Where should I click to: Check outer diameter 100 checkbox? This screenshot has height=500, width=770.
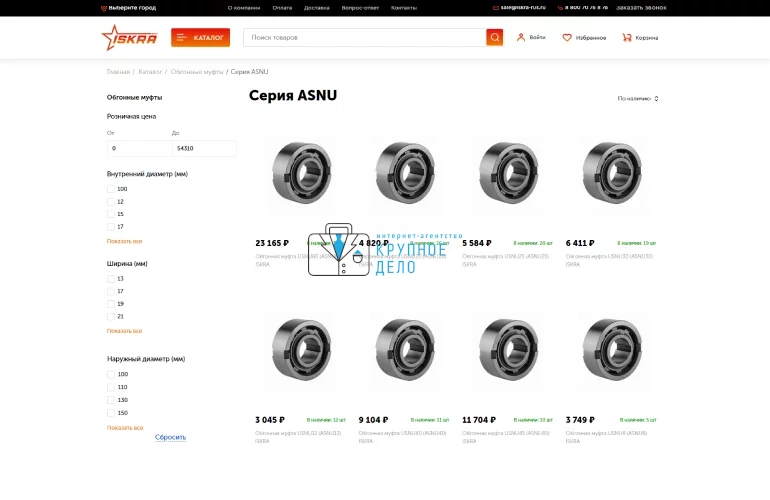(x=111, y=374)
